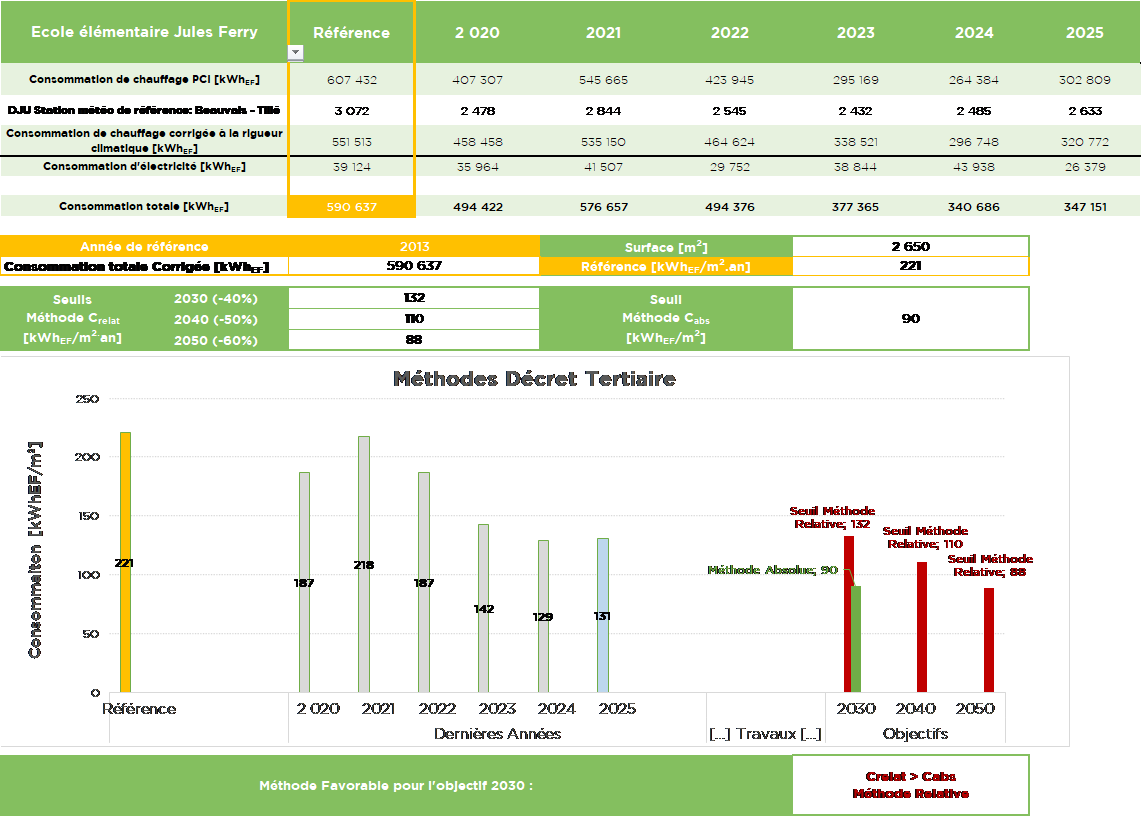The width and height of the screenshot is (1142, 817).
Task: Select reference total consumption cell 590 637
Action: click(x=351, y=207)
